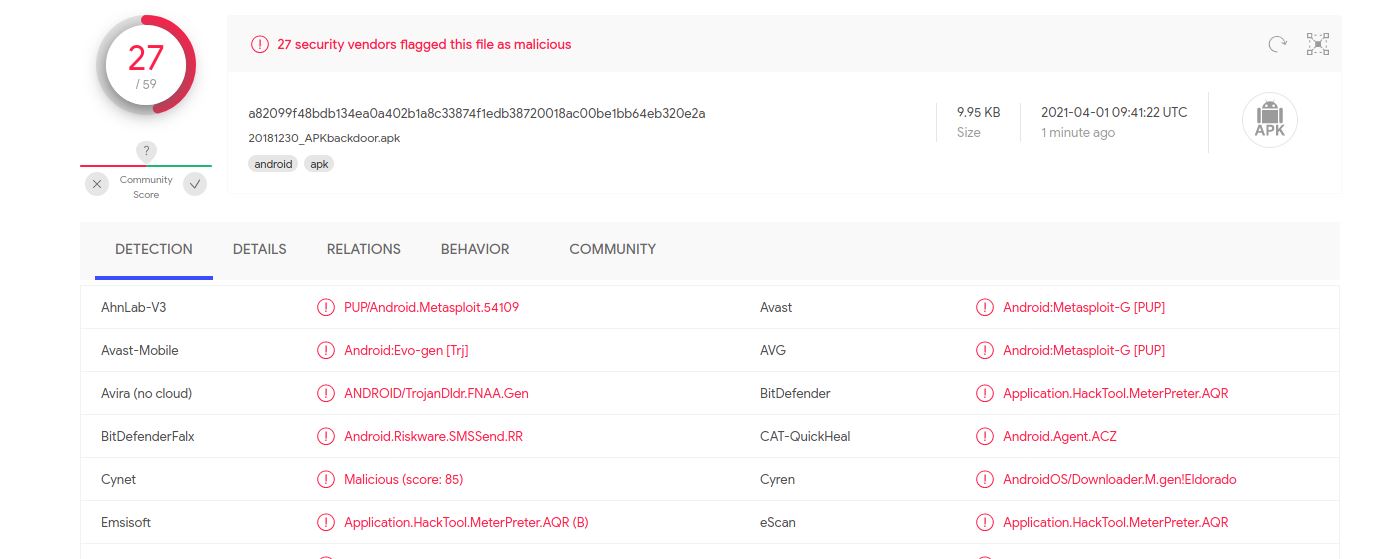This screenshot has width=1378, height=559.
Task: Click the reanalyze file refresh icon
Action: pos(1277,44)
